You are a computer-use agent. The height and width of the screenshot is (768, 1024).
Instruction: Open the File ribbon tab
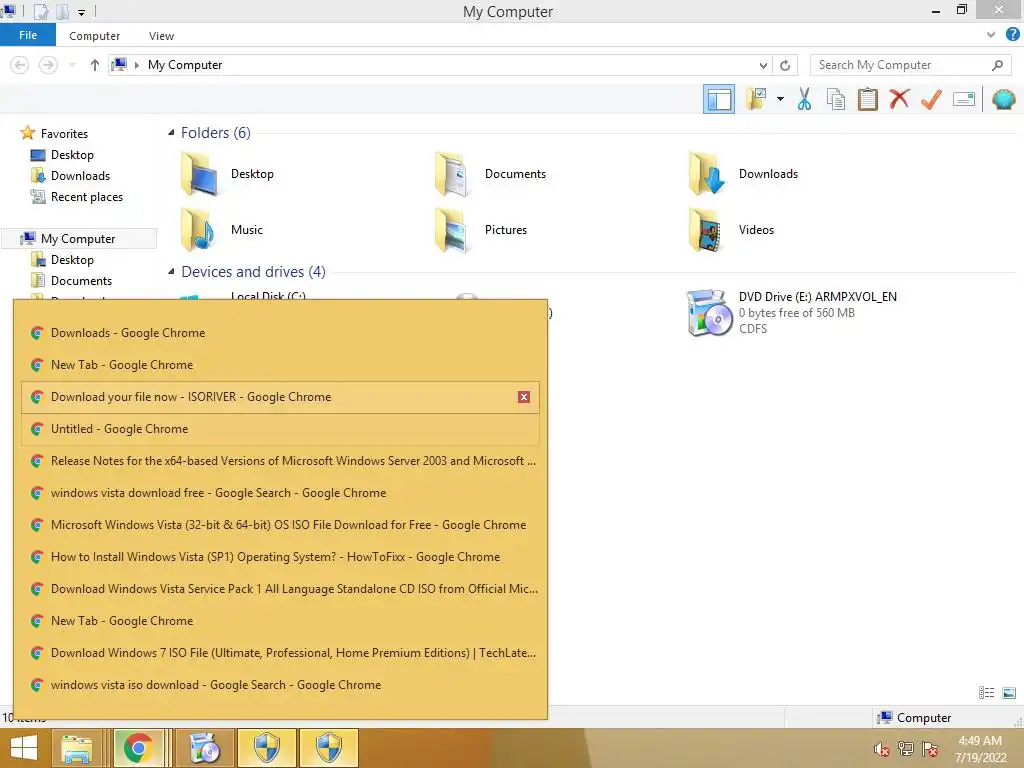coord(28,35)
